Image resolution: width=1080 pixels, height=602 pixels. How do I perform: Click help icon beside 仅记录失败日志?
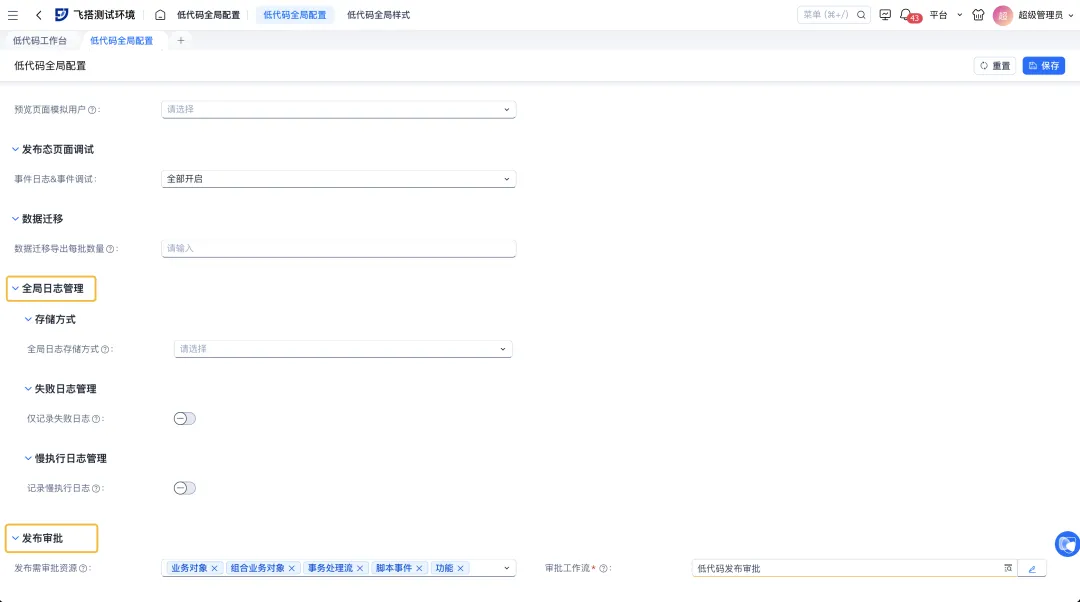(96, 419)
